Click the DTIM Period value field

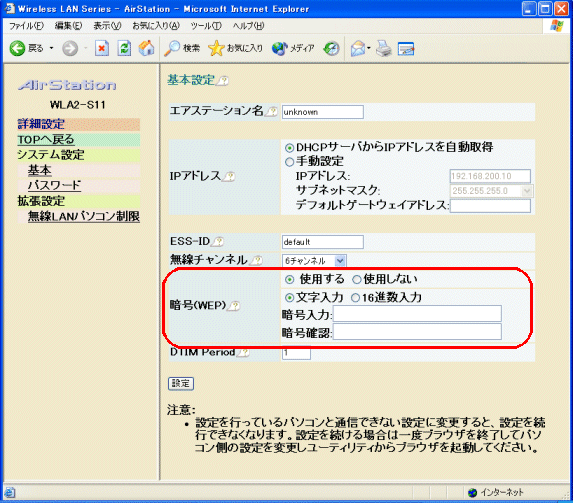click(x=296, y=353)
